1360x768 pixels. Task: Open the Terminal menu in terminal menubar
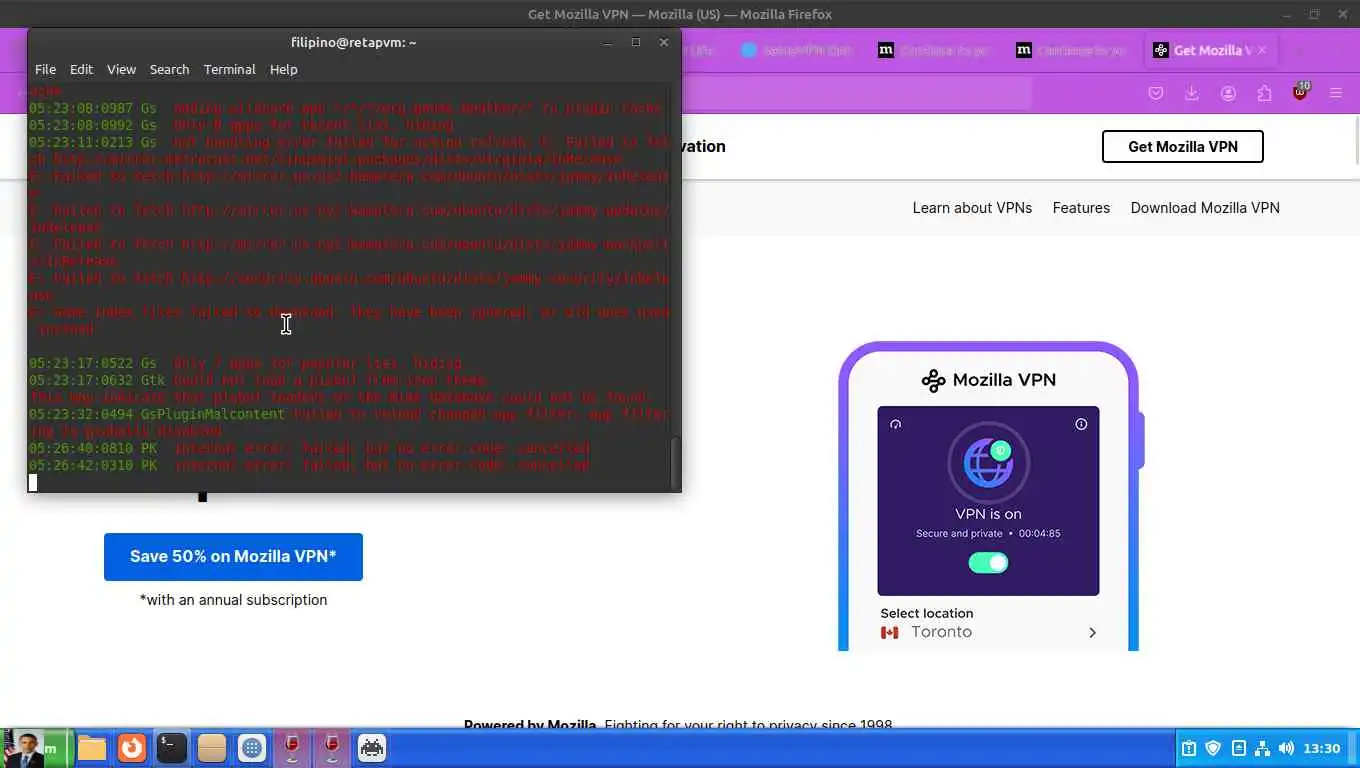coord(230,69)
